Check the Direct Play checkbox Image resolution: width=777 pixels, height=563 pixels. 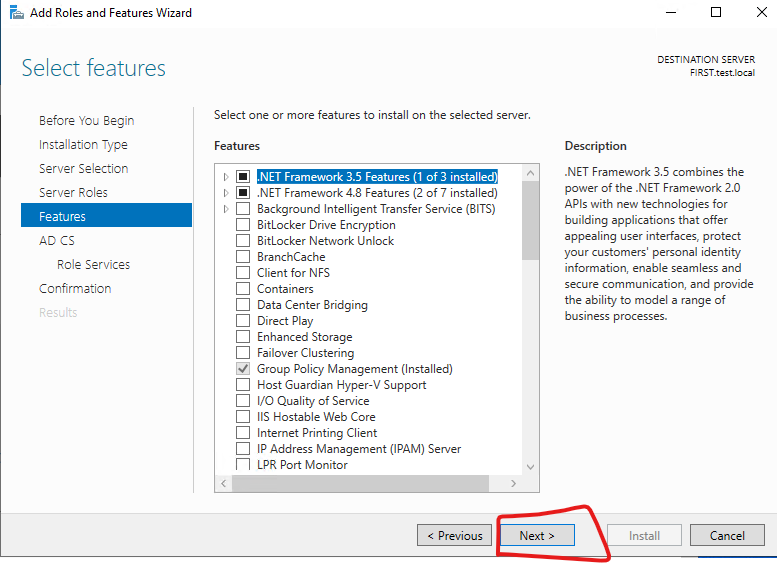pyautogui.click(x=243, y=321)
